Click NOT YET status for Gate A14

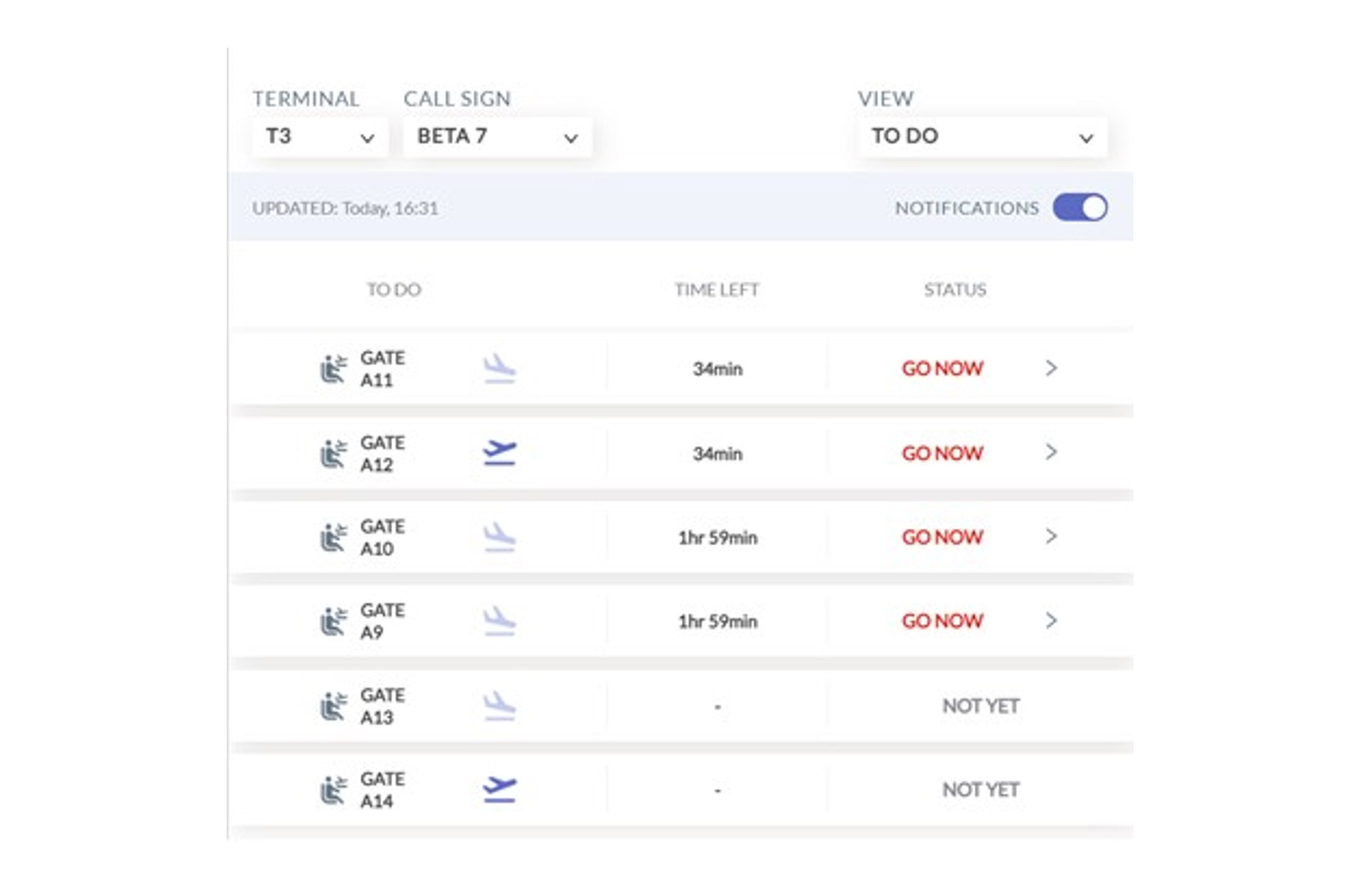click(981, 790)
